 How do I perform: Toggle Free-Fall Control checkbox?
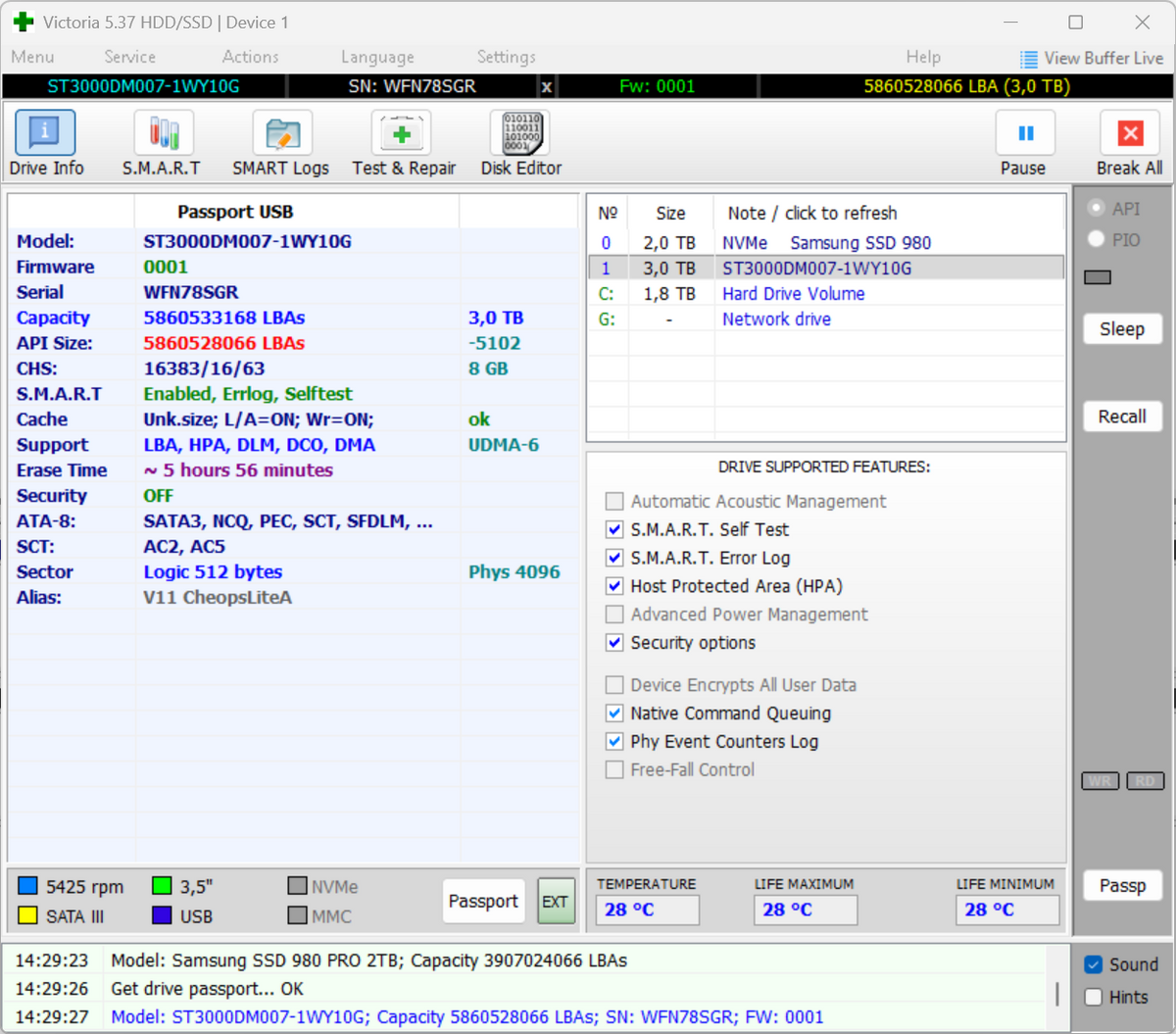614,770
